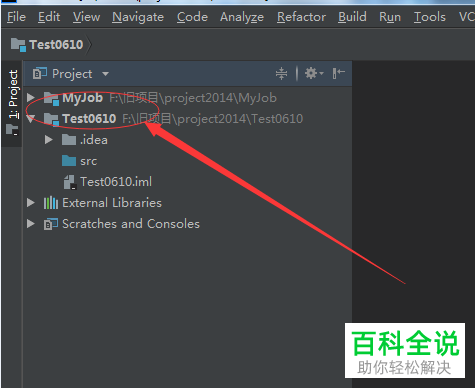Expand Scratches and Consoles node
Image resolution: width=475 pixels, height=388 pixels.
point(31,224)
